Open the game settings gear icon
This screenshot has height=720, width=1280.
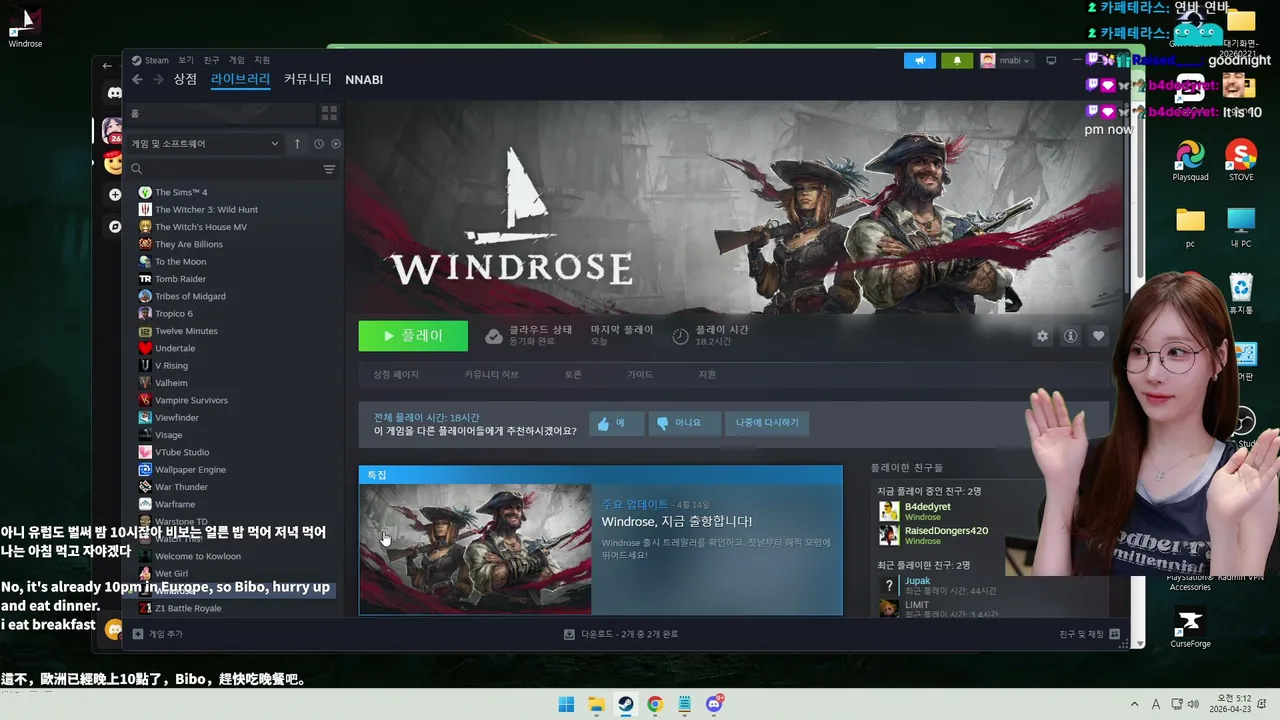pos(1043,336)
